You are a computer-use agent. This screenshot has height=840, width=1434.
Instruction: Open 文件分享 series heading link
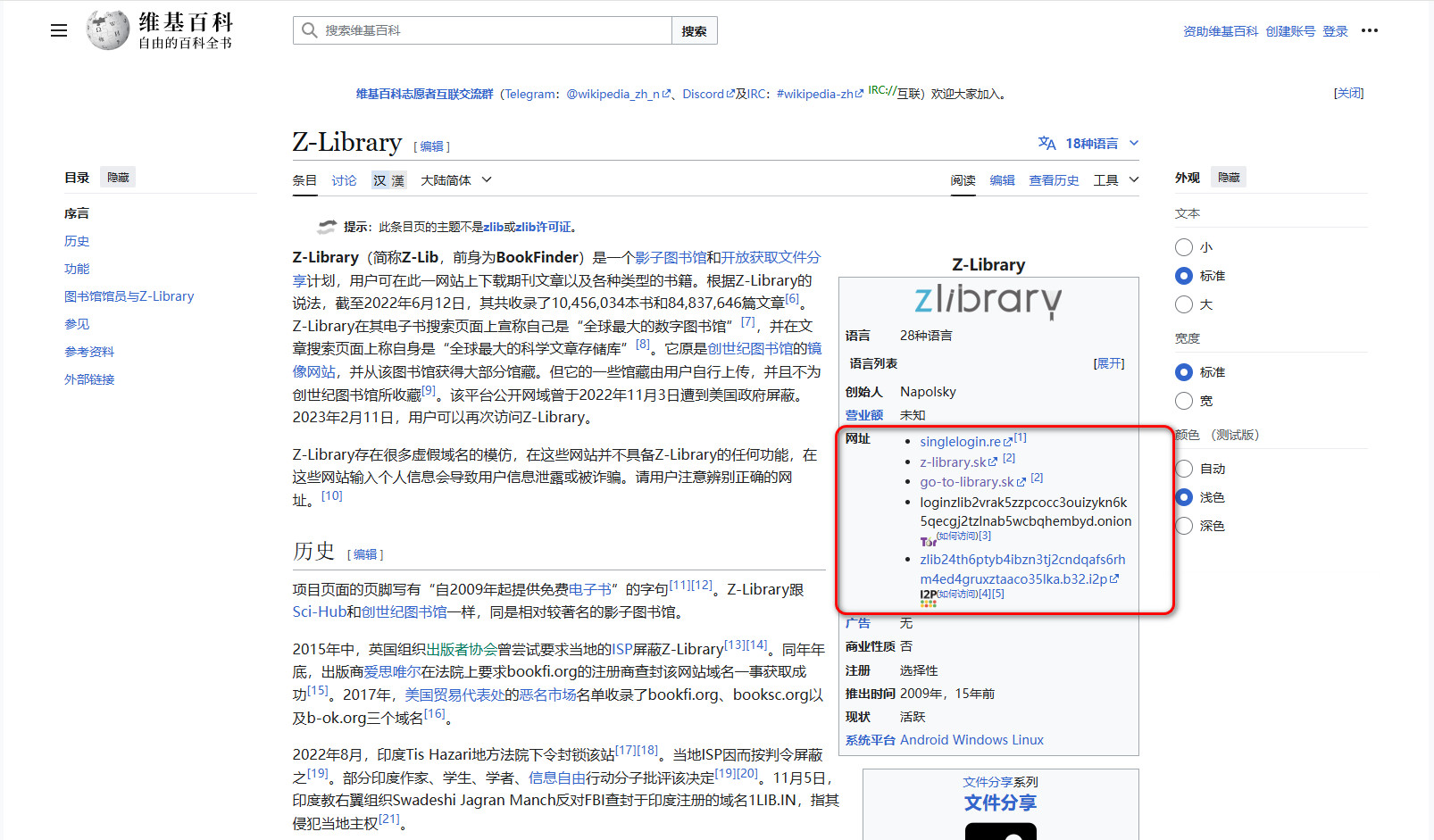1000,803
